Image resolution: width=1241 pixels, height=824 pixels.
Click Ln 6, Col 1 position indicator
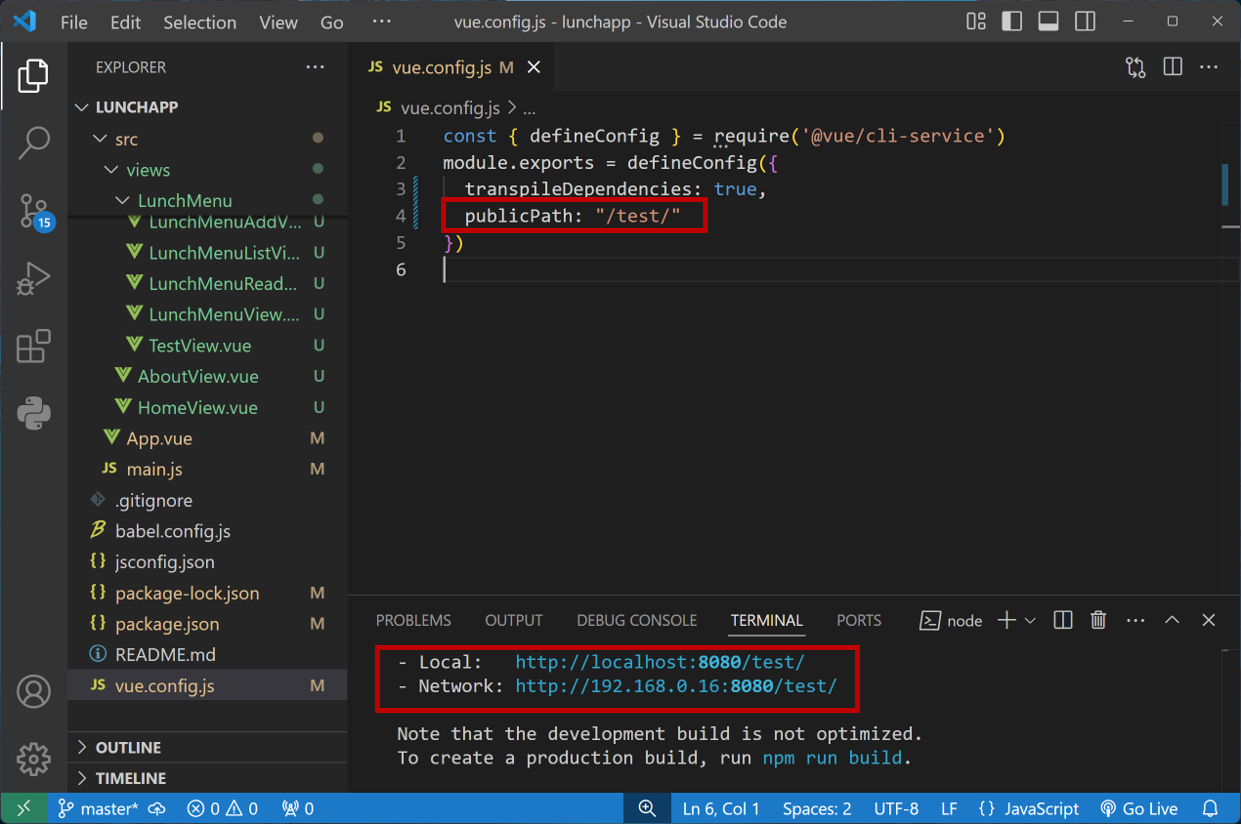click(x=721, y=809)
